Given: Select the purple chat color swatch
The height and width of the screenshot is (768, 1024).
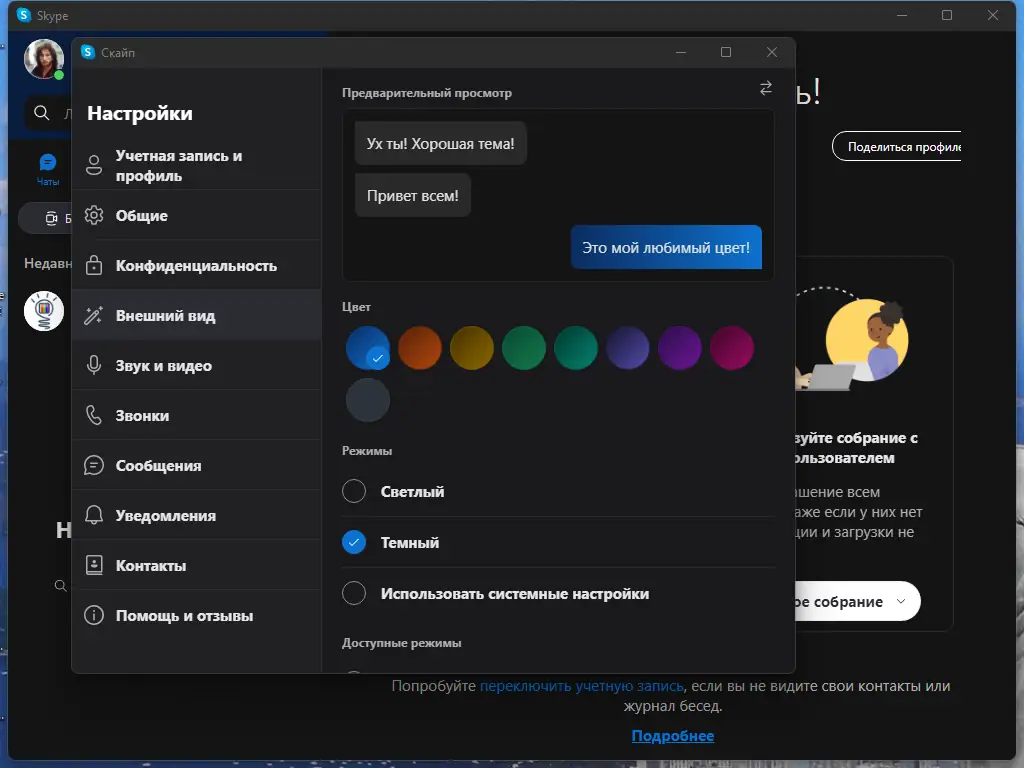Looking at the screenshot, I should click(x=680, y=347).
